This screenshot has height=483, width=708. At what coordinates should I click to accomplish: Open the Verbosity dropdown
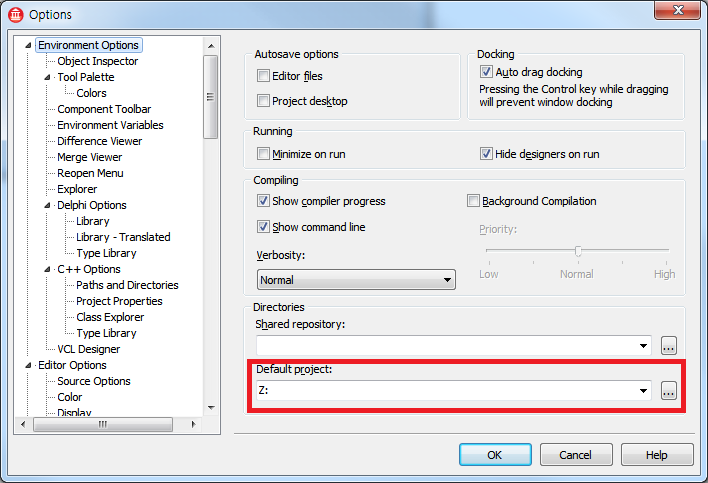point(447,281)
